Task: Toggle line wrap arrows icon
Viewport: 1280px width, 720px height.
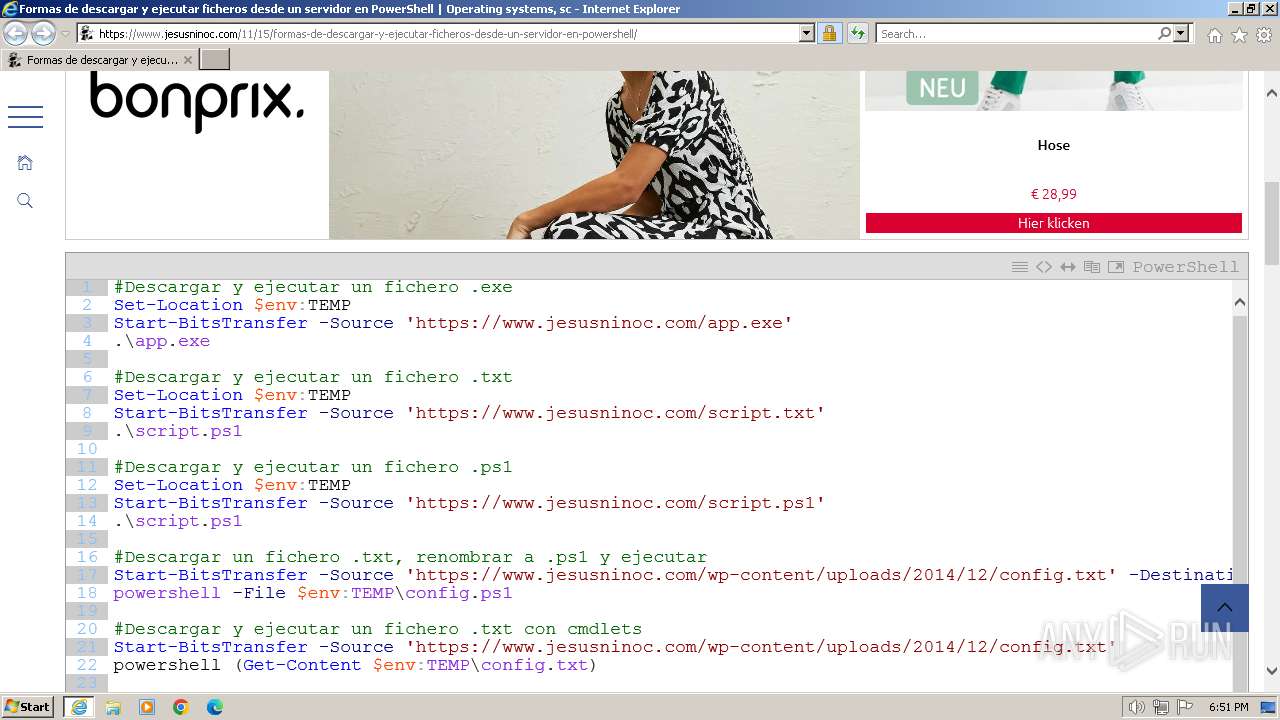Action: [x=1068, y=267]
